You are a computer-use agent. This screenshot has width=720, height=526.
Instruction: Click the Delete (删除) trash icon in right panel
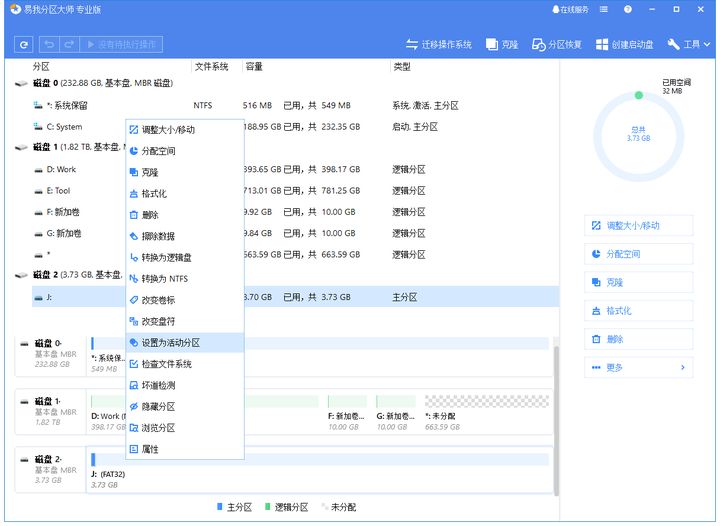coord(597,339)
